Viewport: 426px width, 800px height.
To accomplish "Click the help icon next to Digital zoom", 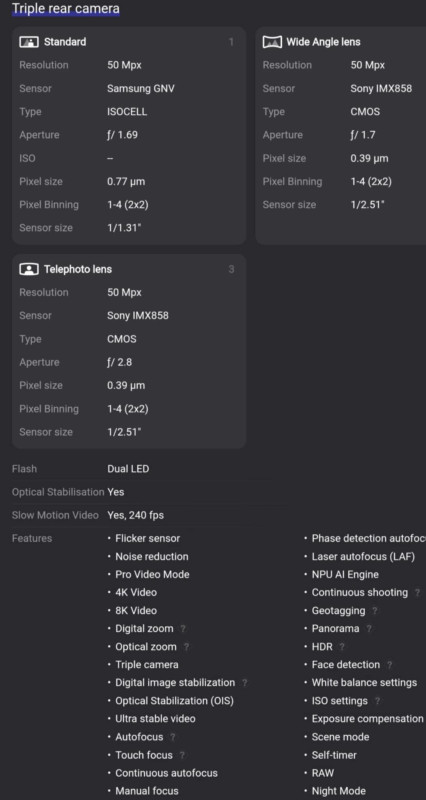I will coord(183,629).
